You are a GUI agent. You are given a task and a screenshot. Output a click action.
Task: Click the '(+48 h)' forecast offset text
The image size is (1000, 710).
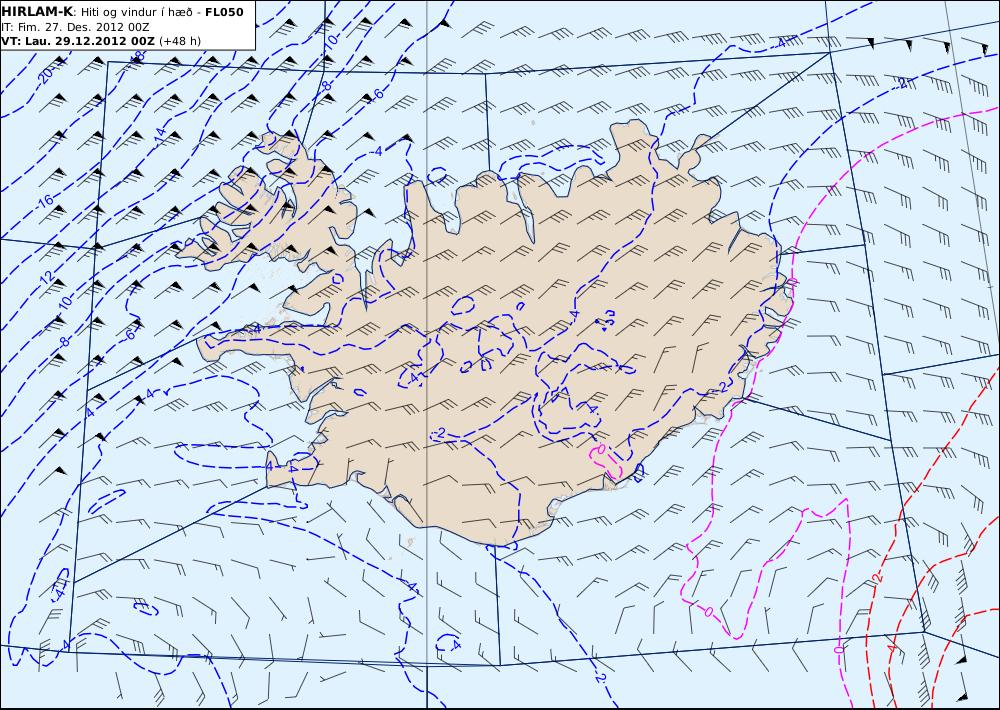click(180, 41)
